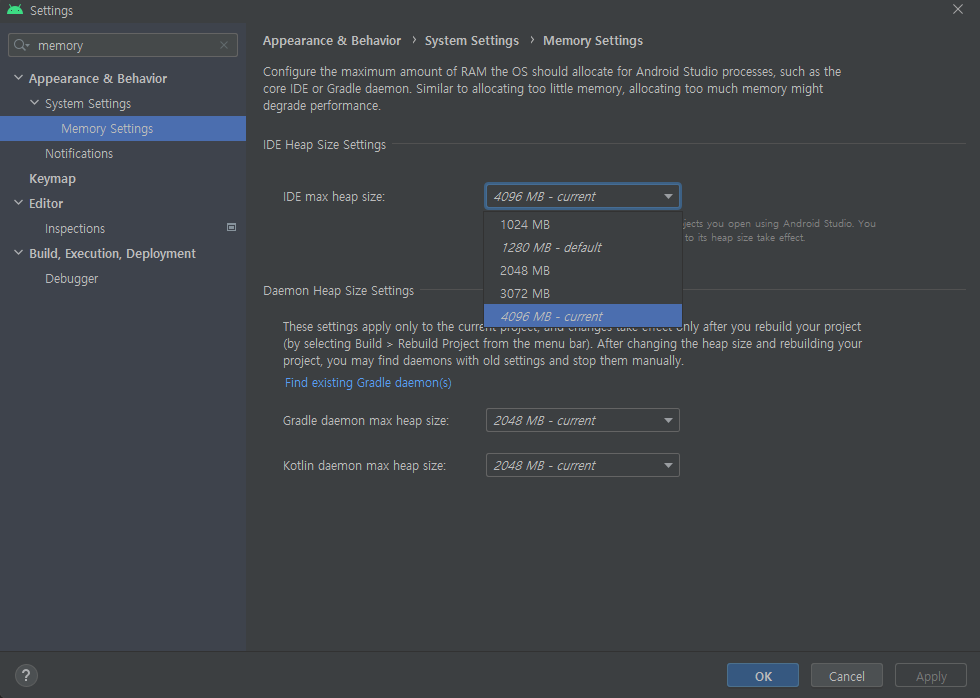
Task: Choose 2048 MB heap size option
Action: (x=582, y=271)
